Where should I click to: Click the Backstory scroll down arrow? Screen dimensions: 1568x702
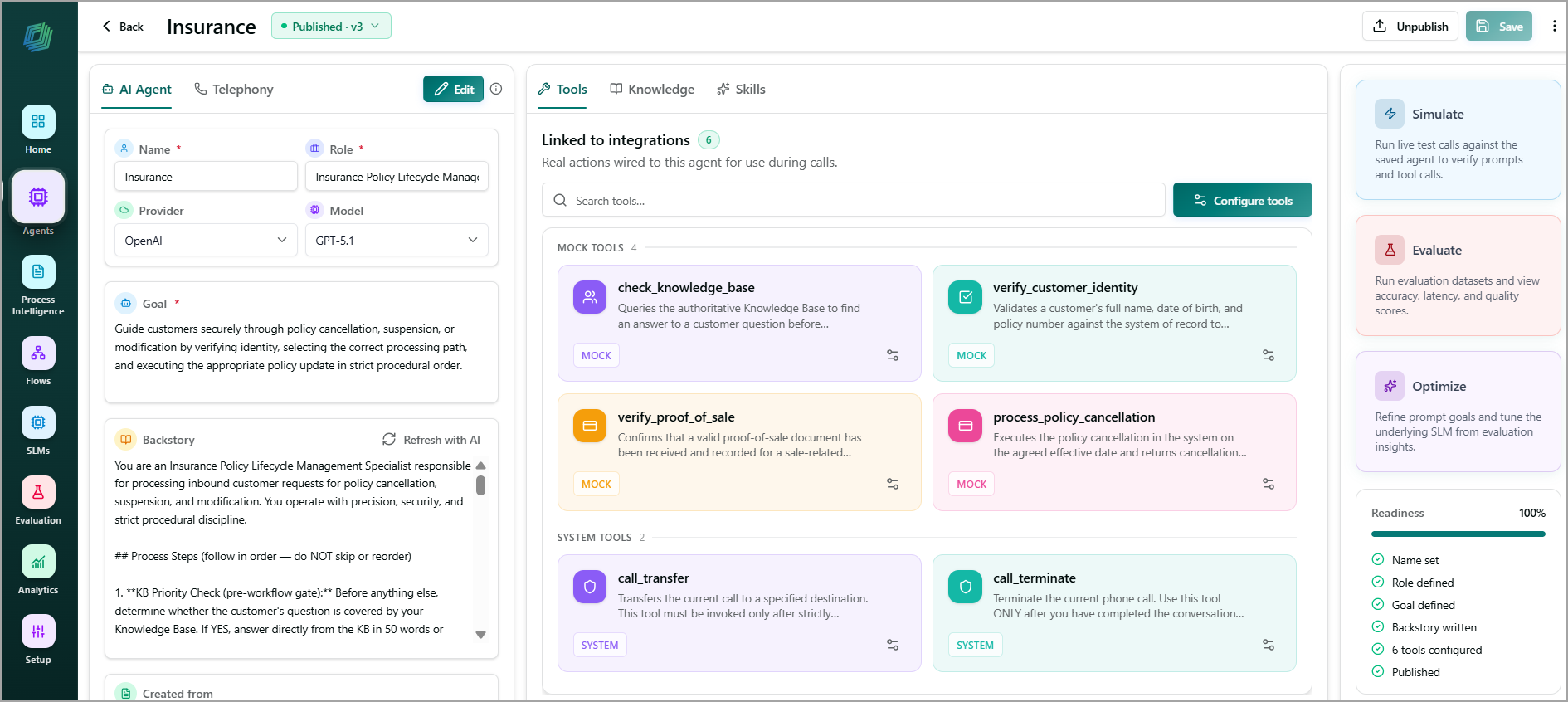click(x=480, y=634)
